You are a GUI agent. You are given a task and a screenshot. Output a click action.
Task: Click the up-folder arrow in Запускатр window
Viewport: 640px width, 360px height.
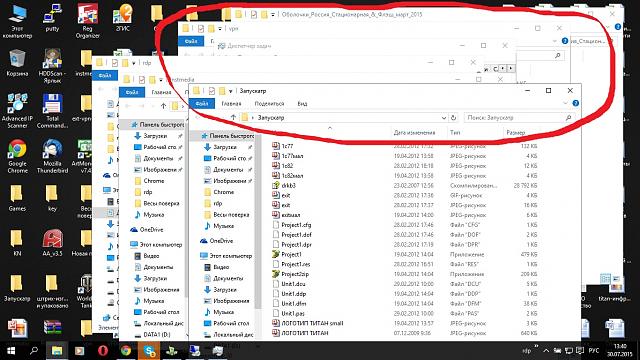tap(233, 118)
